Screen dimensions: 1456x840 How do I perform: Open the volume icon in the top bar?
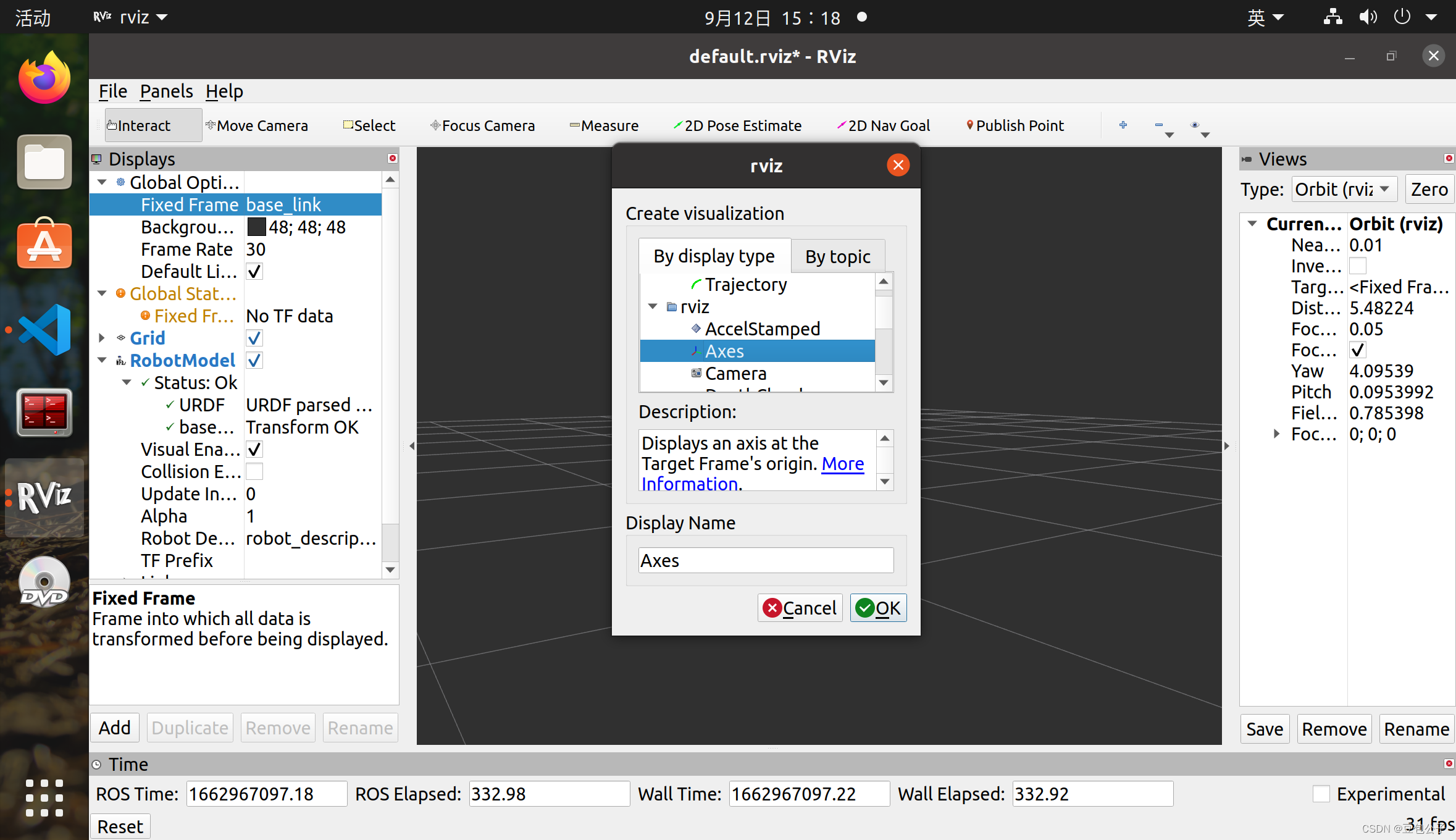[1368, 17]
